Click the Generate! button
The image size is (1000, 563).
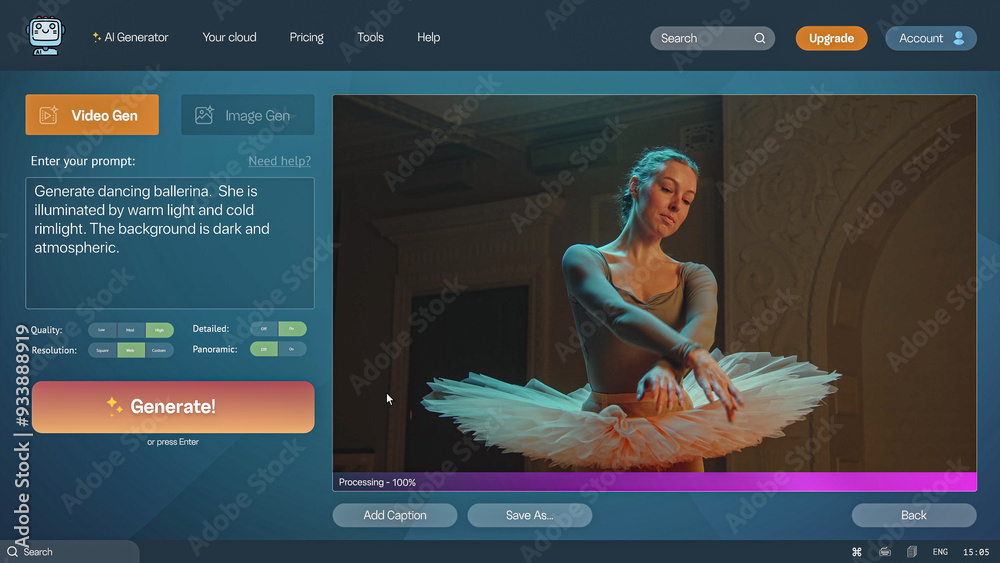tap(173, 407)
